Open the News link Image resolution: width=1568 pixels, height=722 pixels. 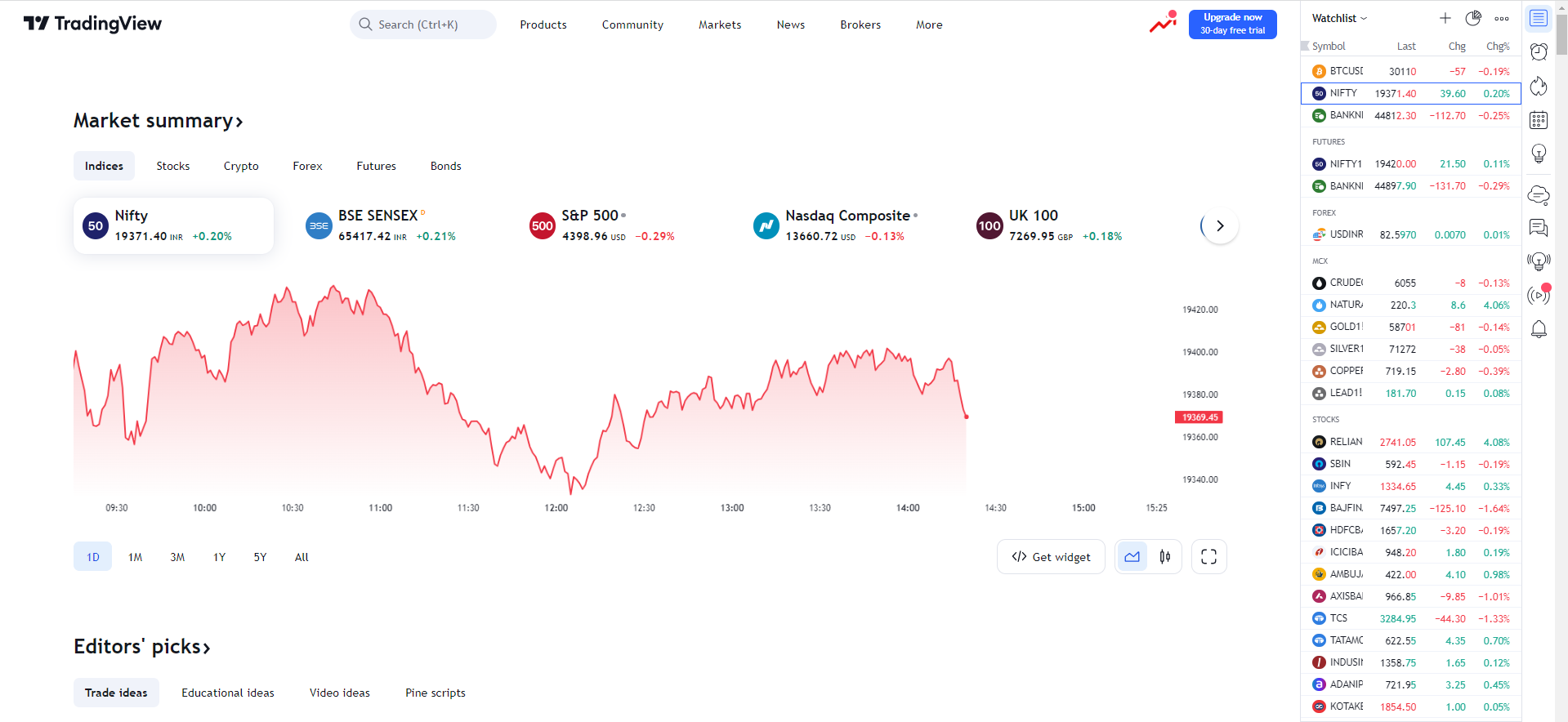click(x=791, y=25)
